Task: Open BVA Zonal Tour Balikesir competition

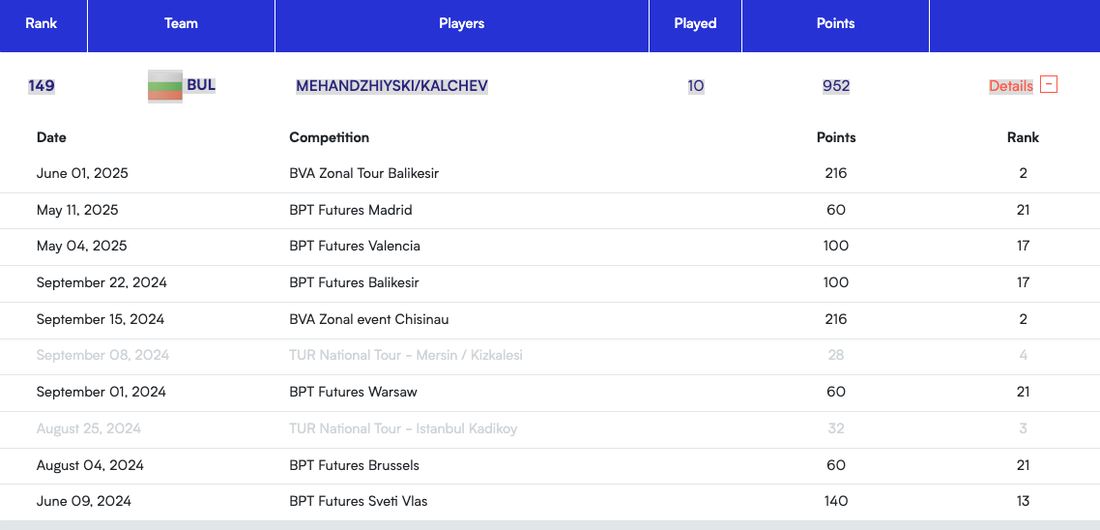Action: tap(364, 173)
